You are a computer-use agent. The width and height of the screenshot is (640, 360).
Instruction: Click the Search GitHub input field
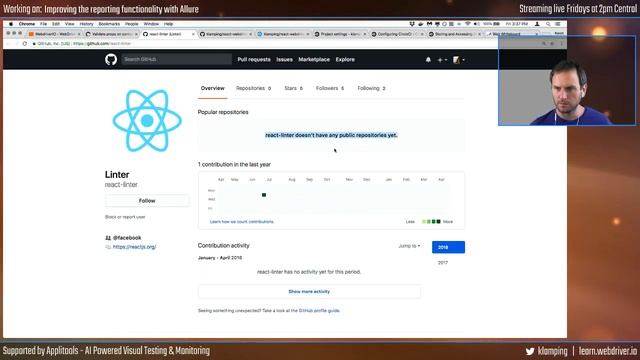click(176, 59)
